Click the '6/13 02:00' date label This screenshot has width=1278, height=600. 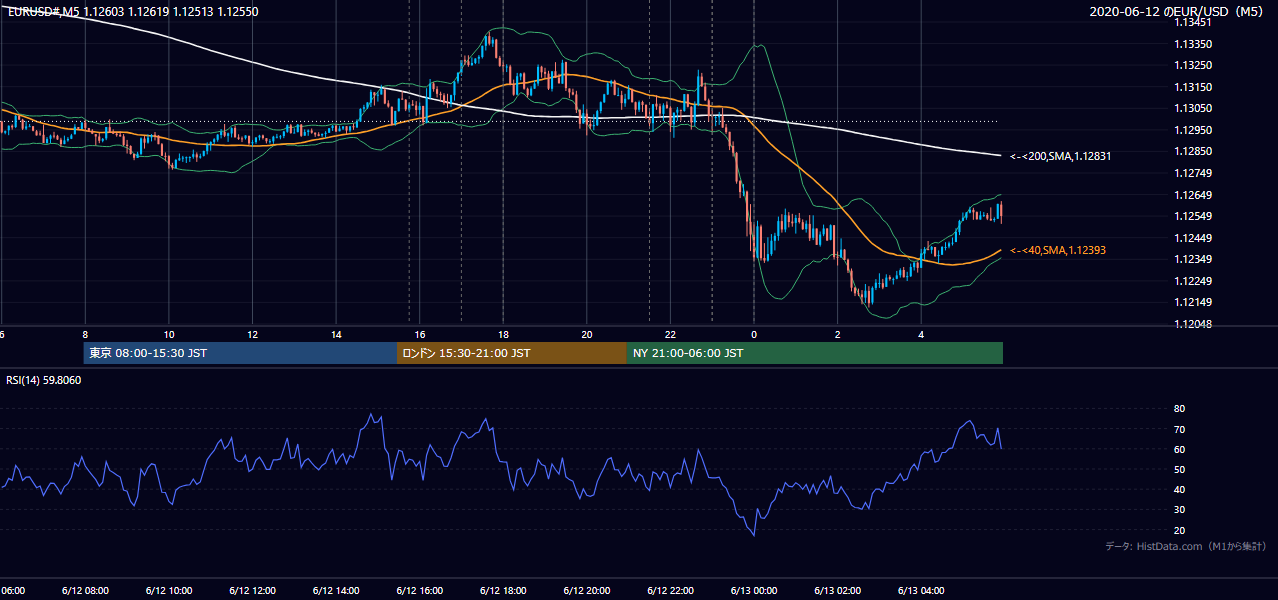(838, 590)
